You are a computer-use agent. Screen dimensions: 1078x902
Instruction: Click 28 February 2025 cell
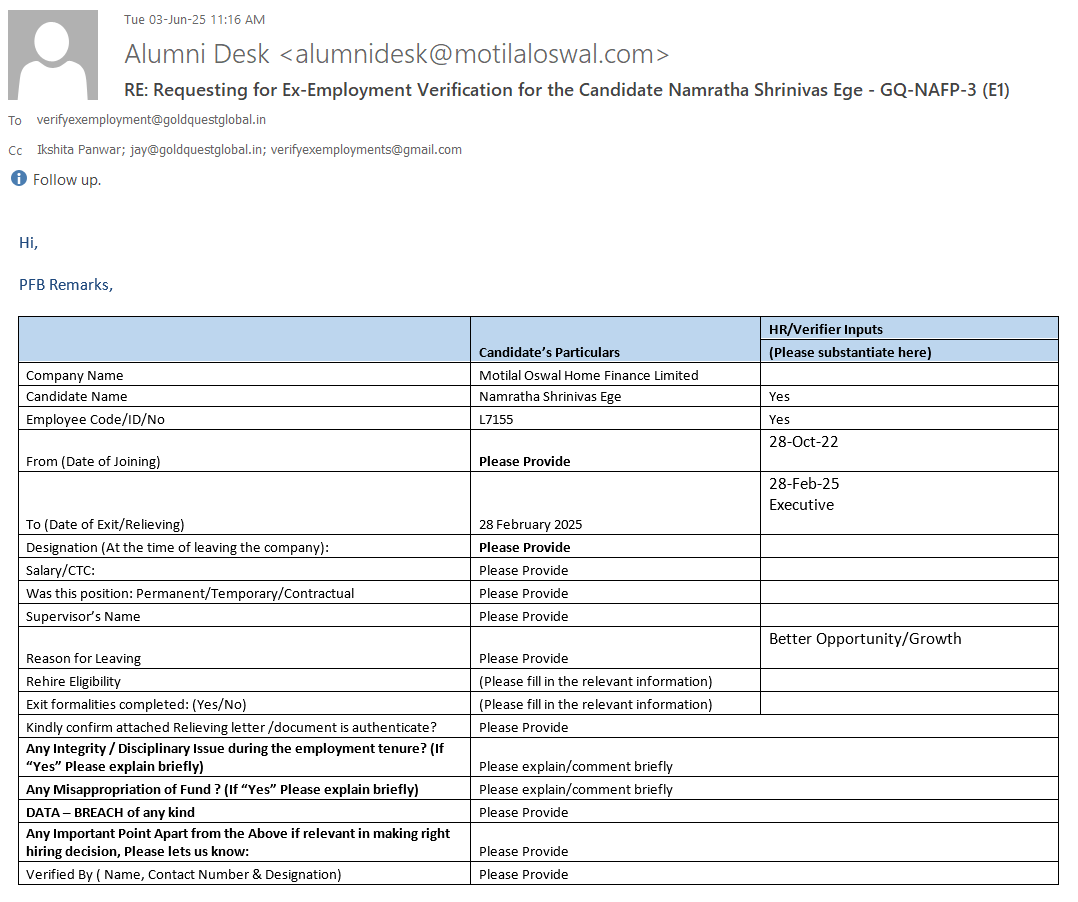[x=530, y=525]
